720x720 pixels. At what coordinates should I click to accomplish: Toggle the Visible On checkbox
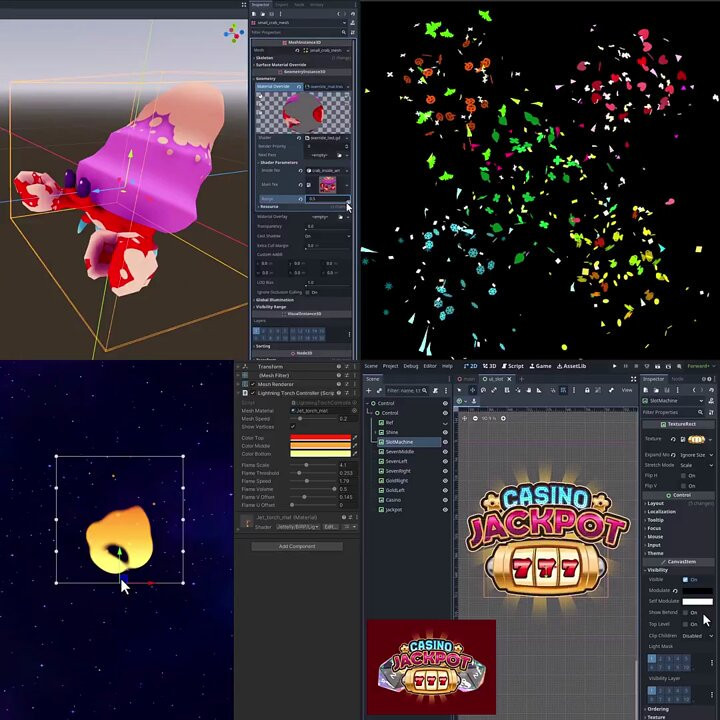point(685,579)
